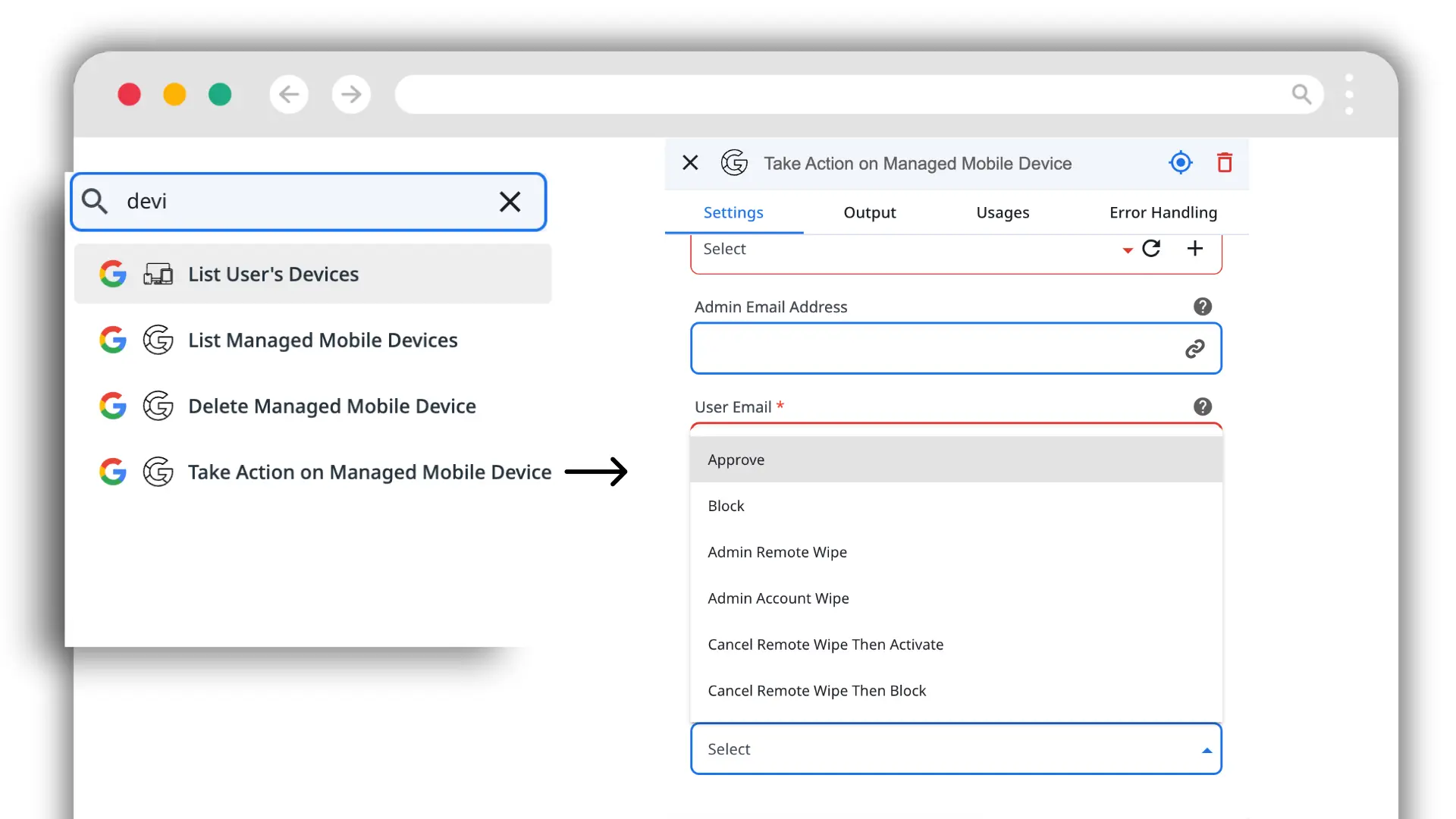Image resolution: width=1456 pixels, height=819 pixels.
Task: Click the outlined G icon in panel header
Action: [x=734, y=162]
